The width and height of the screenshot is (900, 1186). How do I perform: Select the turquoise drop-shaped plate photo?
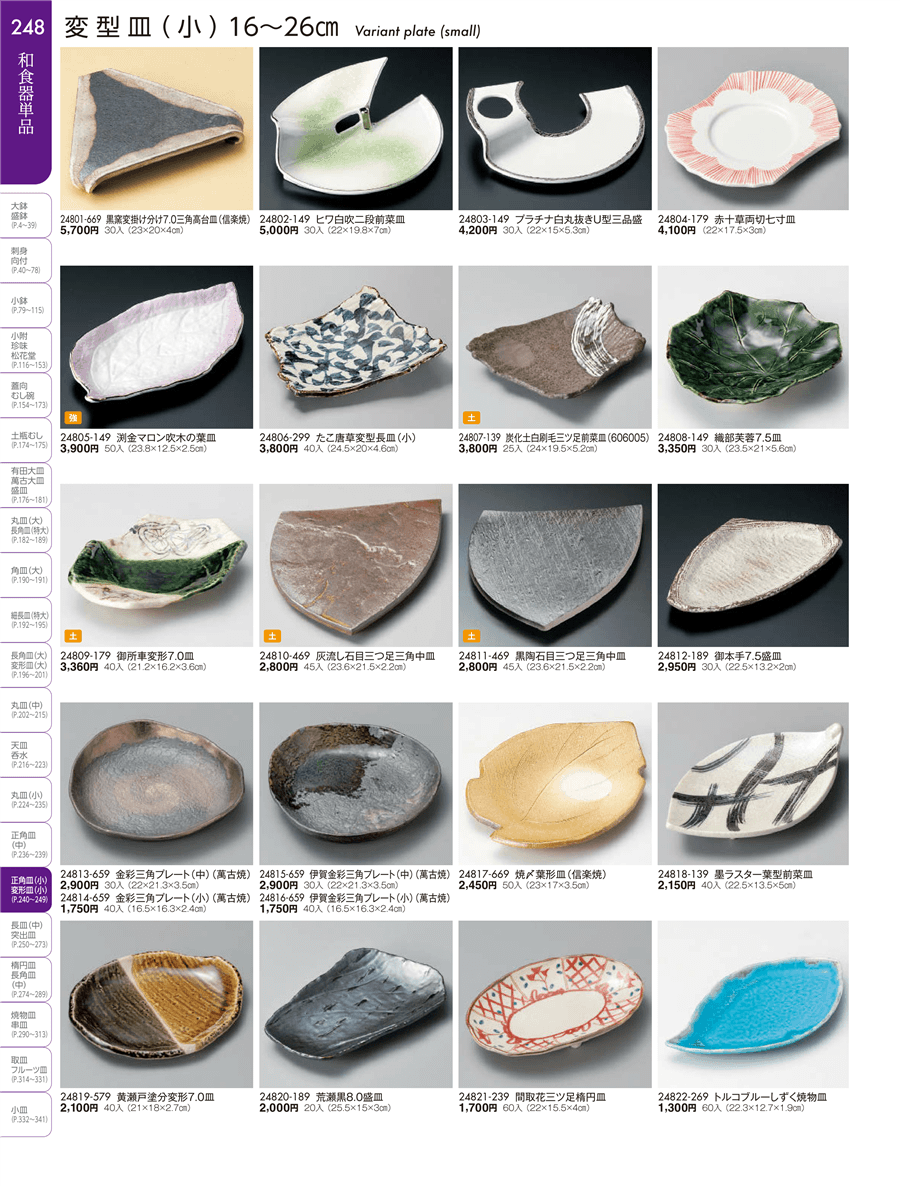[753, 1004]
